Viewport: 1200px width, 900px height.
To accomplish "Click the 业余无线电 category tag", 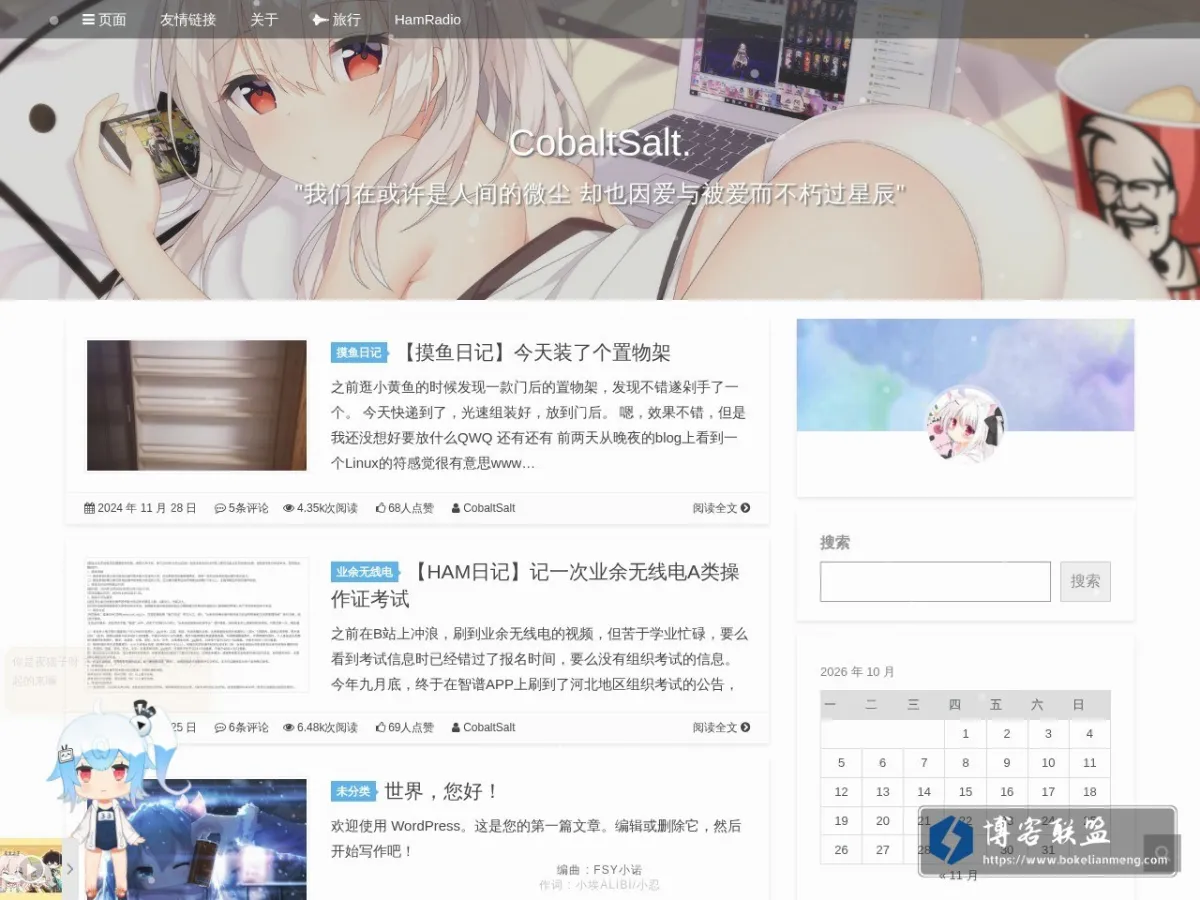I will tap(364, 571).
